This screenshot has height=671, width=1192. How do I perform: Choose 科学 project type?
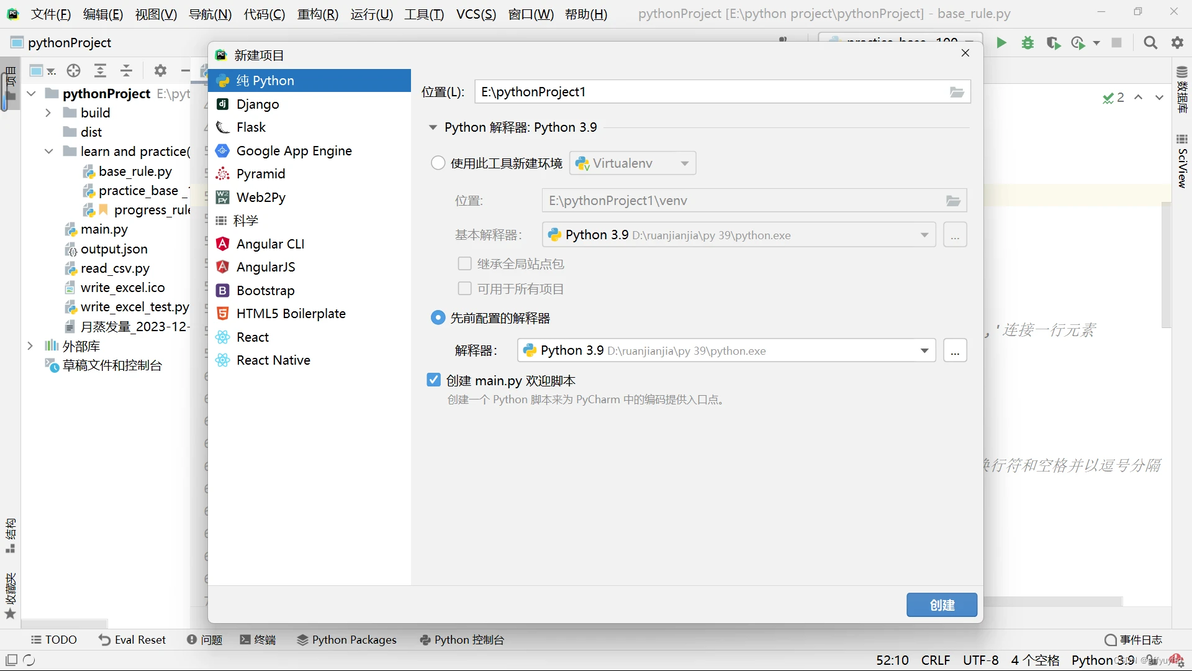[x=309, y=220]
